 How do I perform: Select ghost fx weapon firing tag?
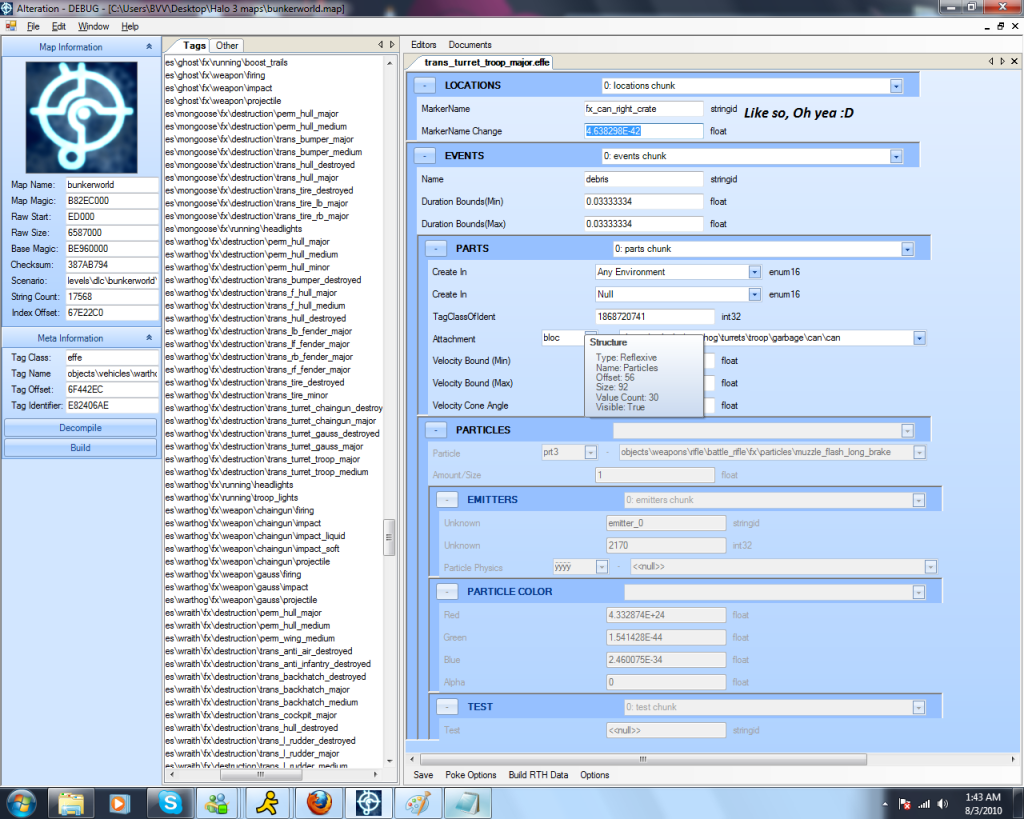(215, 75)
